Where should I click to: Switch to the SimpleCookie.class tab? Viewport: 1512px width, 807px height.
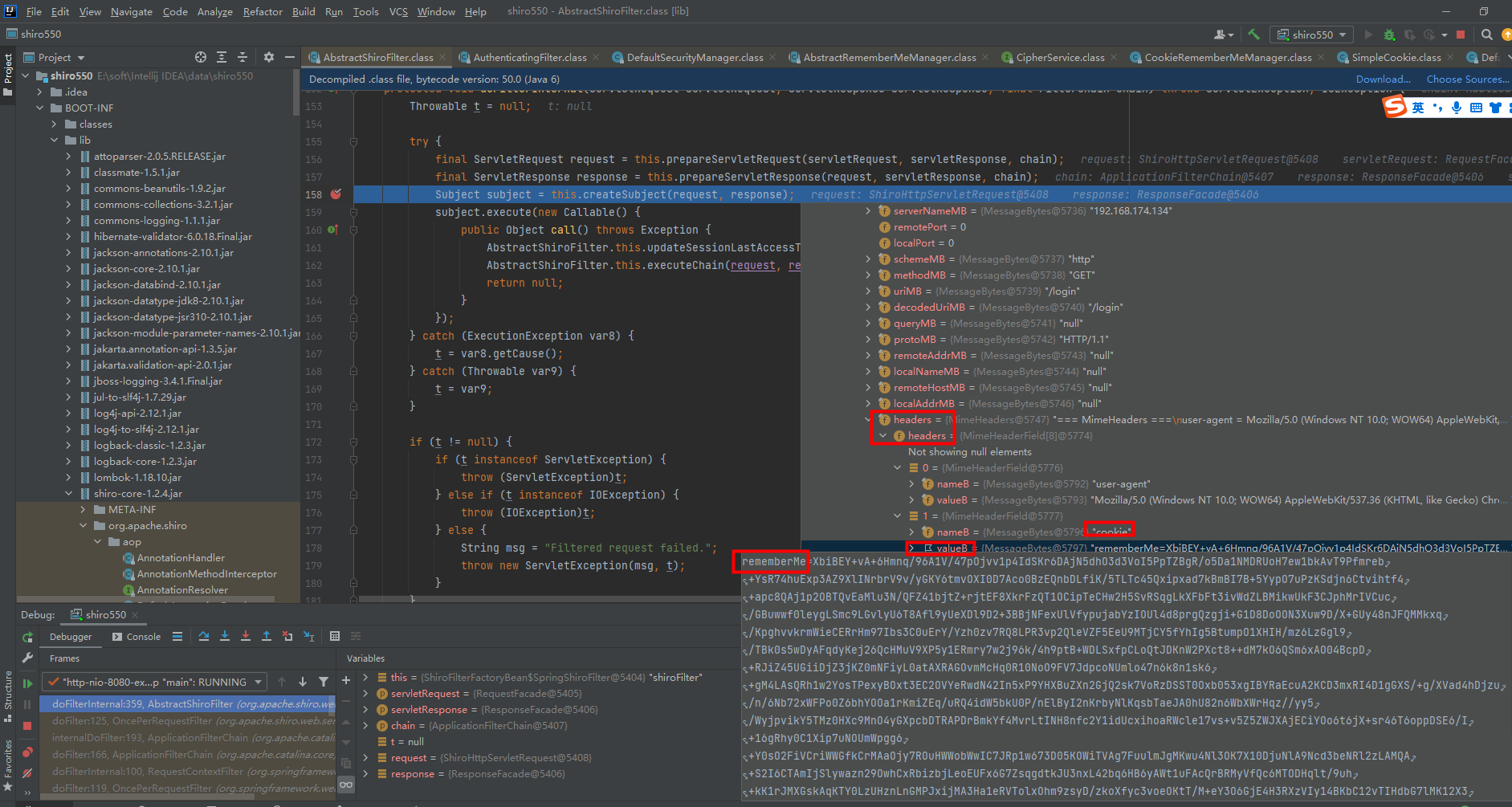click(x=1396, y=57)
